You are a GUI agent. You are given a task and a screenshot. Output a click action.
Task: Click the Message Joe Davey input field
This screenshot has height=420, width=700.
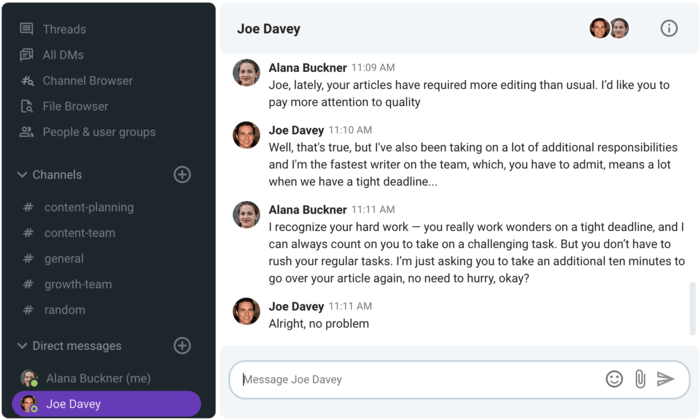420,379
